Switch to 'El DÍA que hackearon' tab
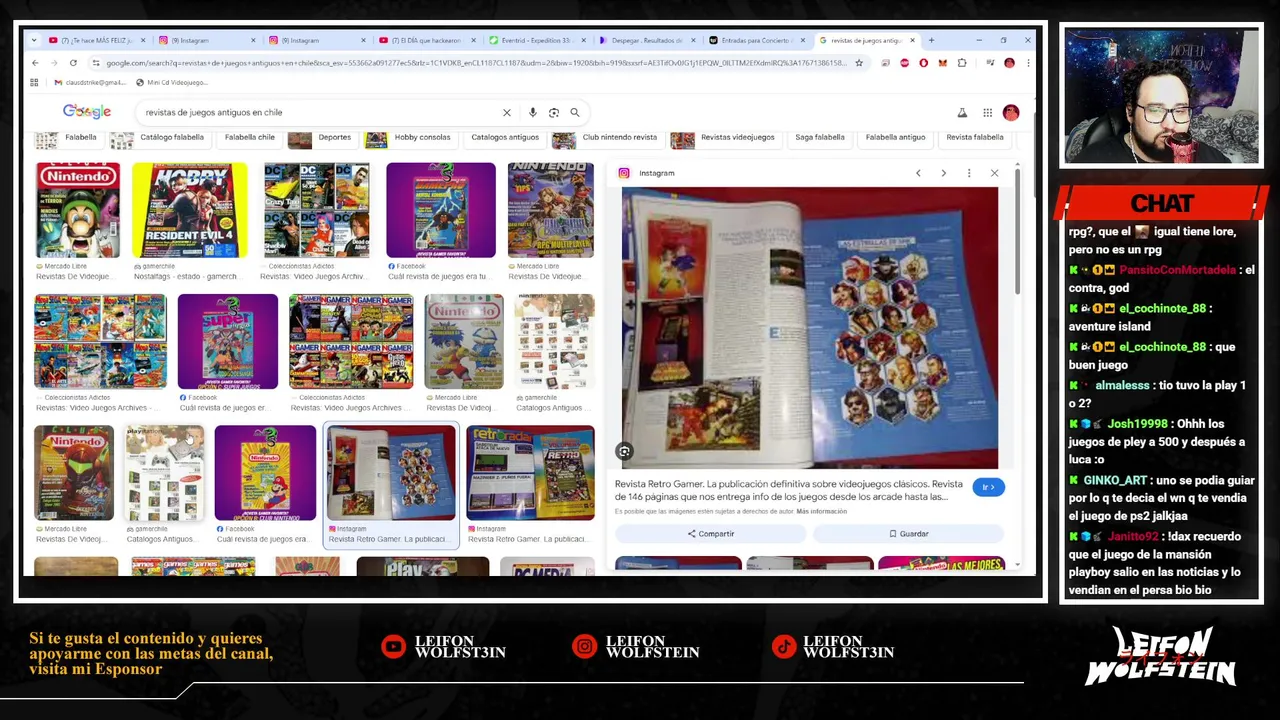The width and height of the screenshot is (1280, 720). tap(426, 40)
